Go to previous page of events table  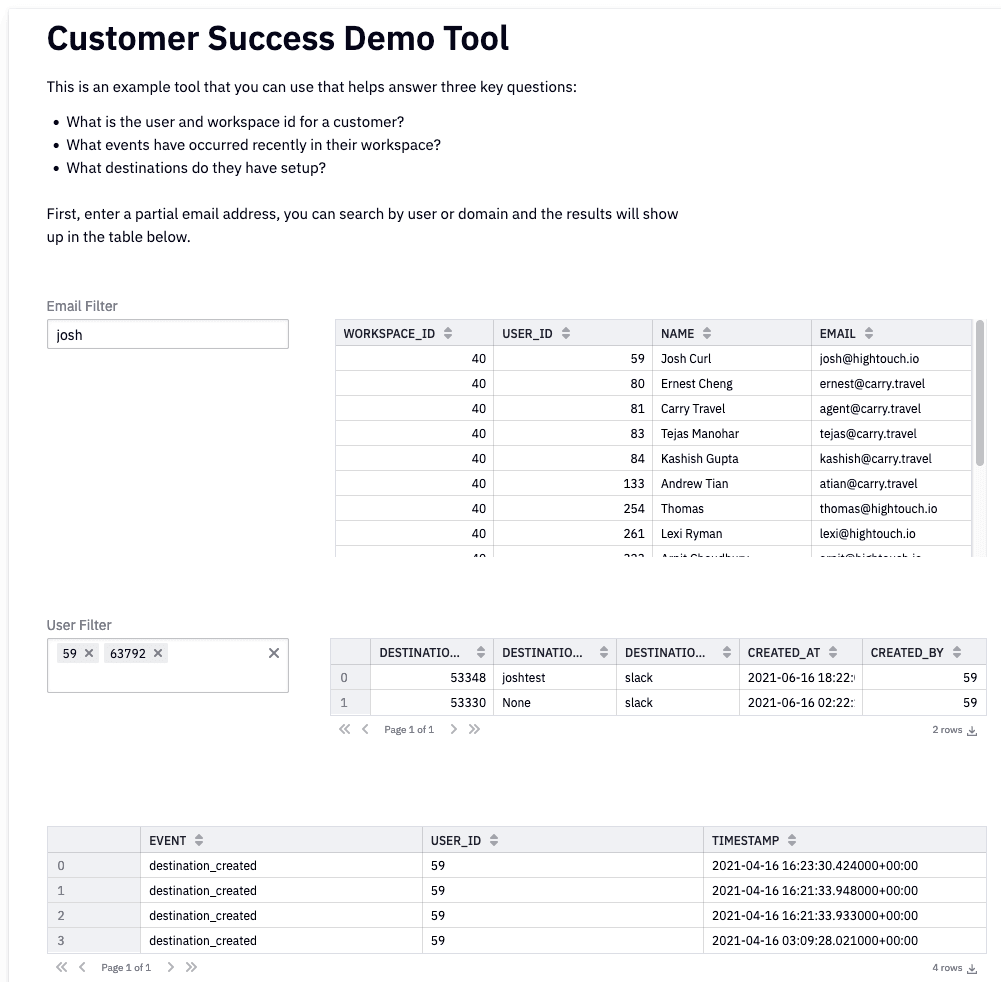pyautogui.click(x=82, y=968)
